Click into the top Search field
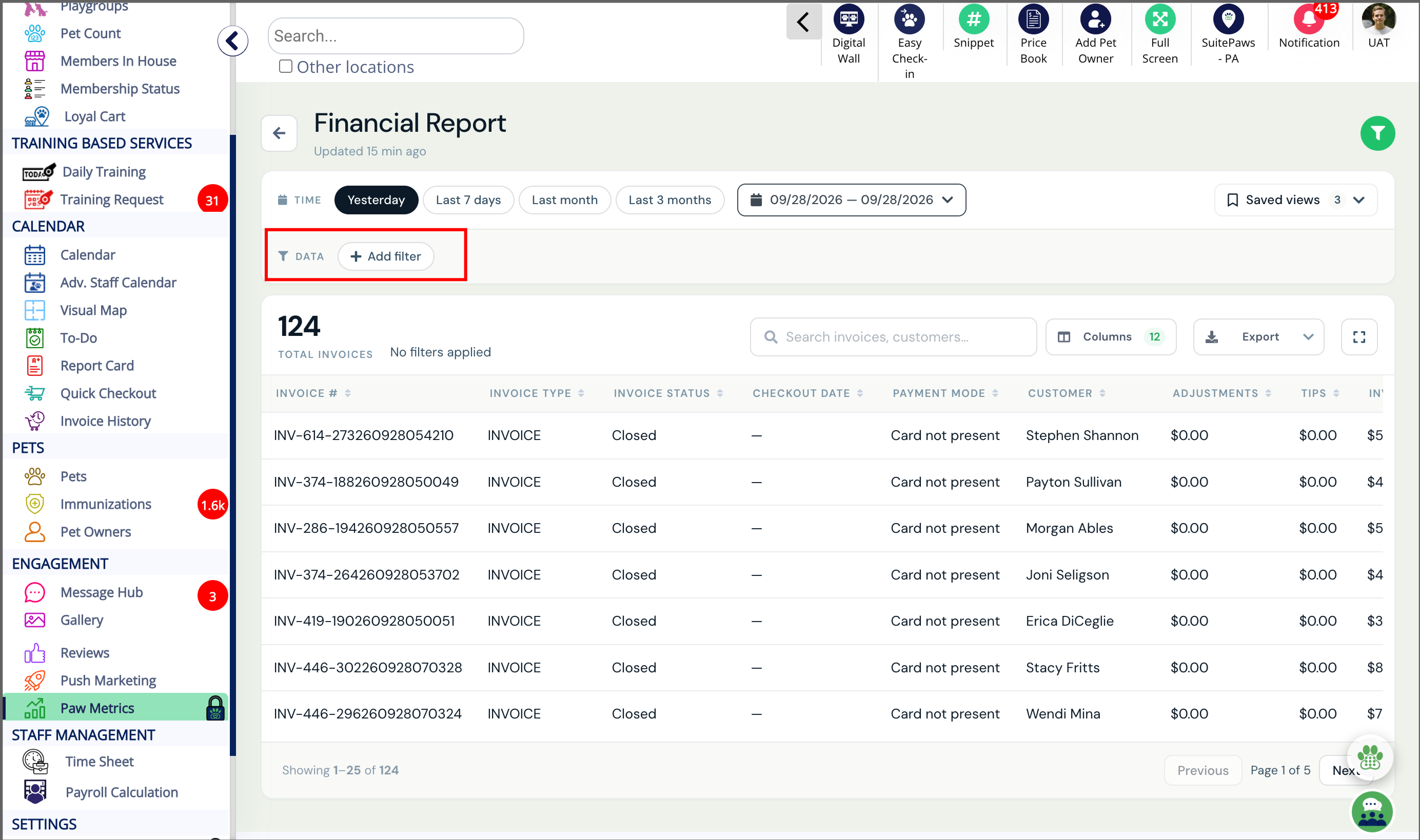Image resolution: width=1420 pixels, height=840 pixels. coord(396,36)
